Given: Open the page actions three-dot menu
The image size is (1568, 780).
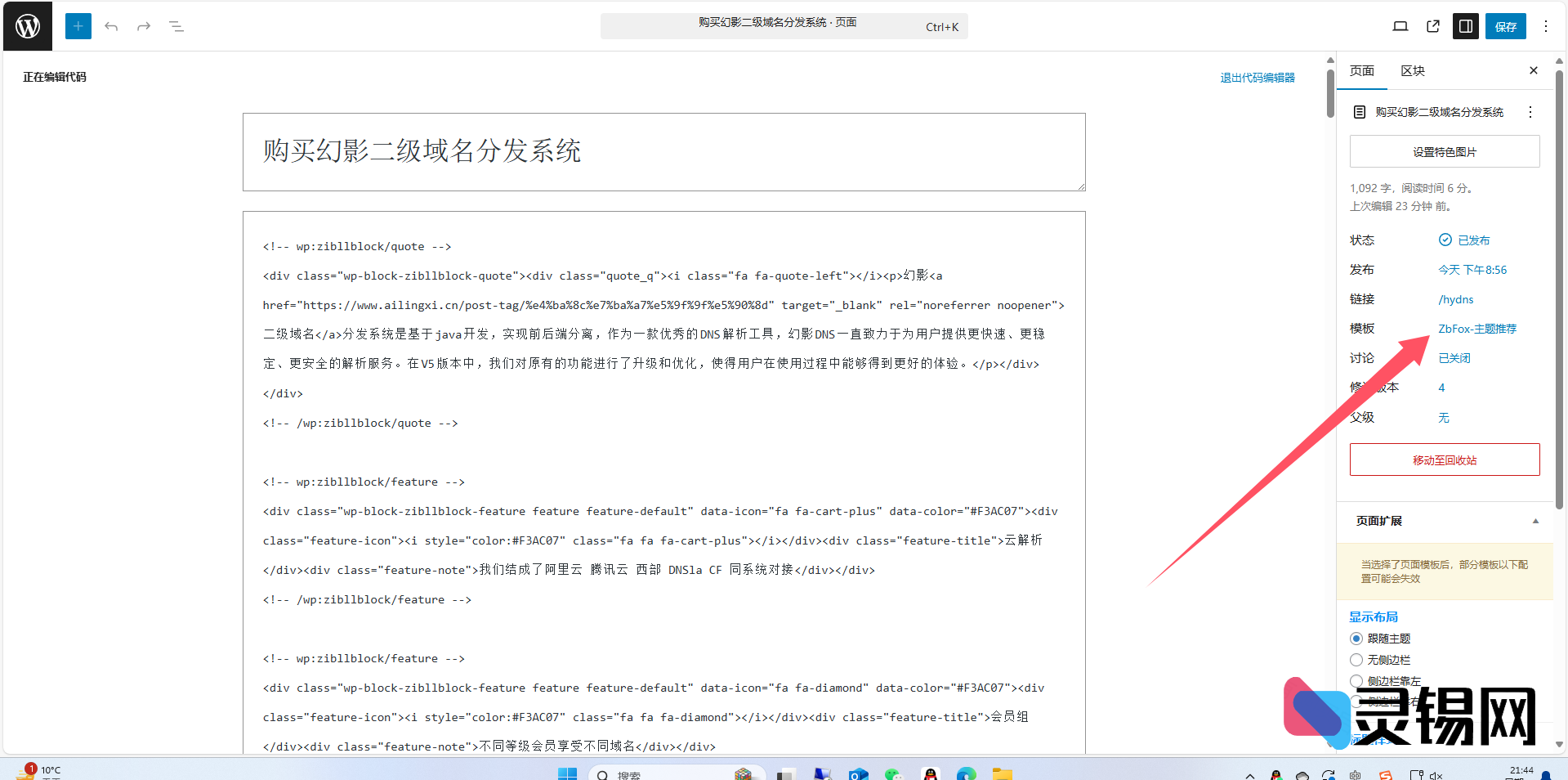Looking at the screenshot, I should click(1530, 112).
